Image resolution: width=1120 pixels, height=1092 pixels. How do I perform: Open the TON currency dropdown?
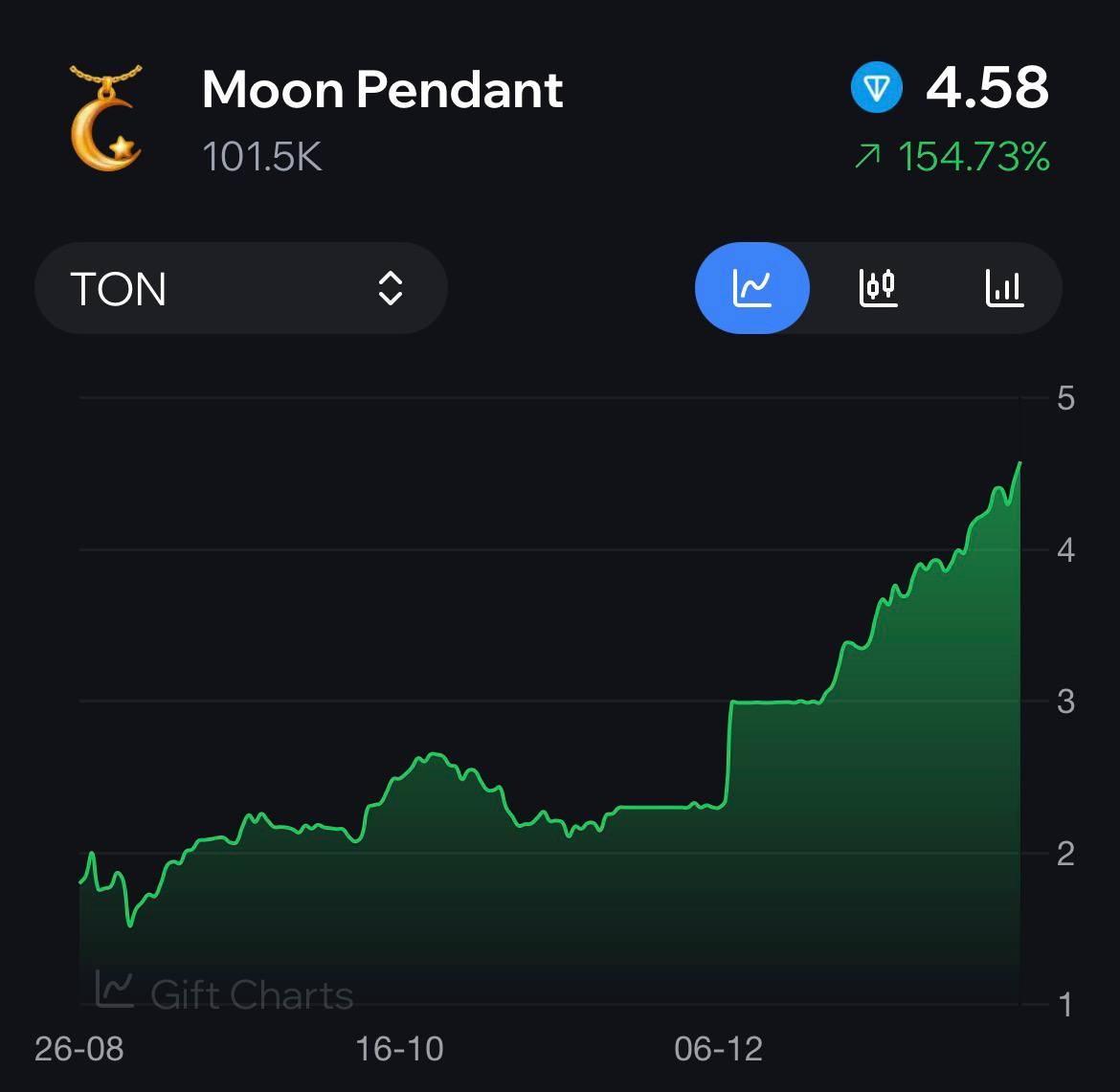click(240, 288)
